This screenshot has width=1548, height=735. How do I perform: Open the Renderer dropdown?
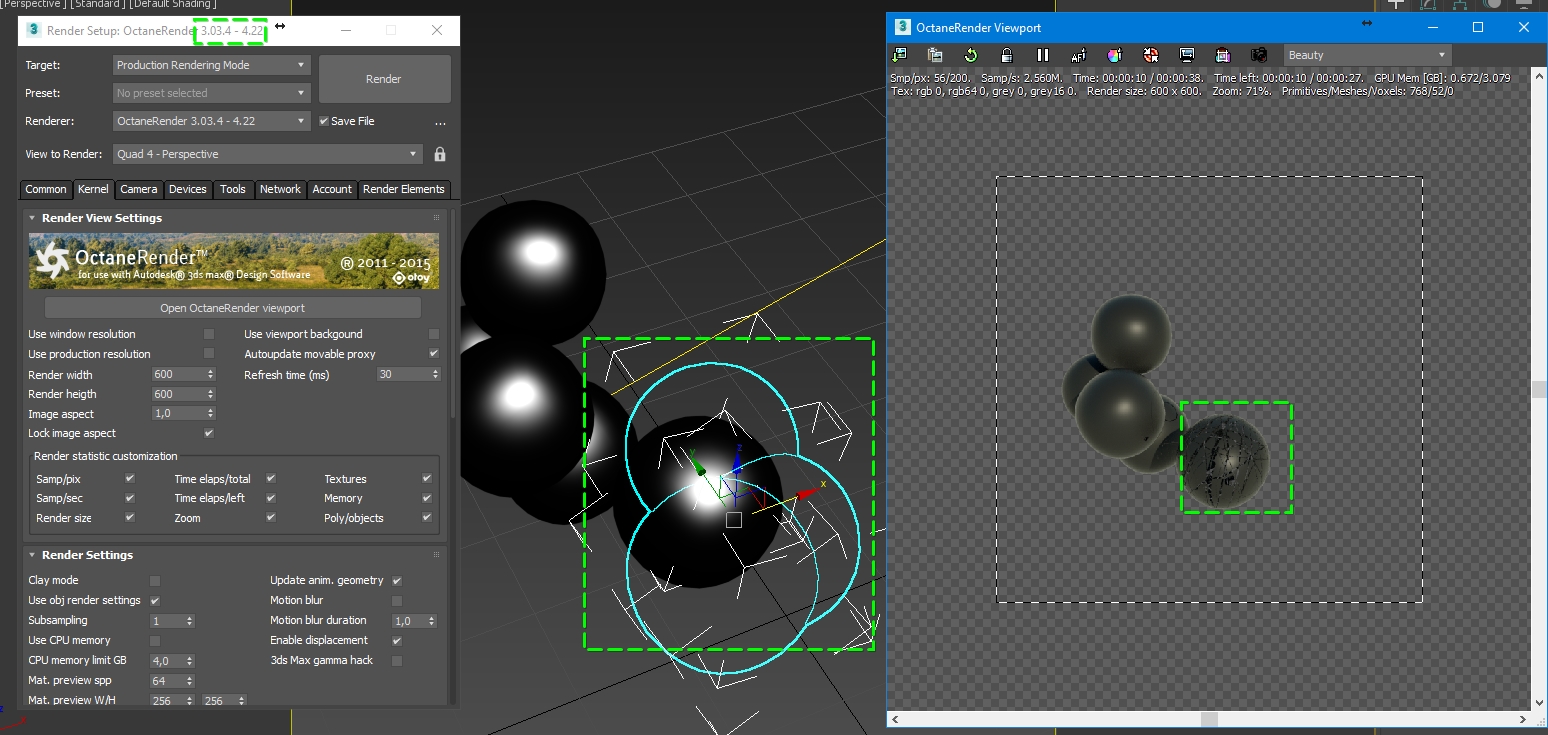click(211, 121)
